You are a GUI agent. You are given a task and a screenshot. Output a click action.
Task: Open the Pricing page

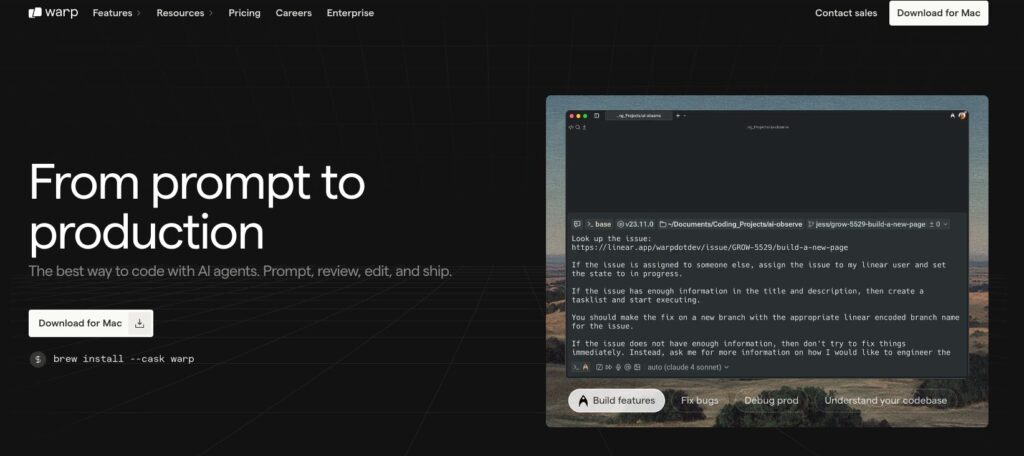[244, 13]
